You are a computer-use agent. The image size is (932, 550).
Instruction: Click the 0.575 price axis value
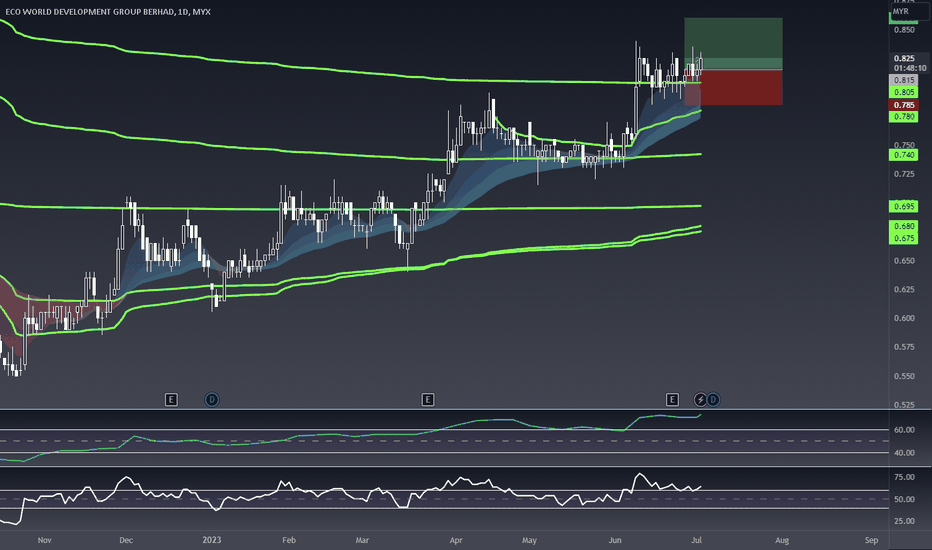point(904,347)
